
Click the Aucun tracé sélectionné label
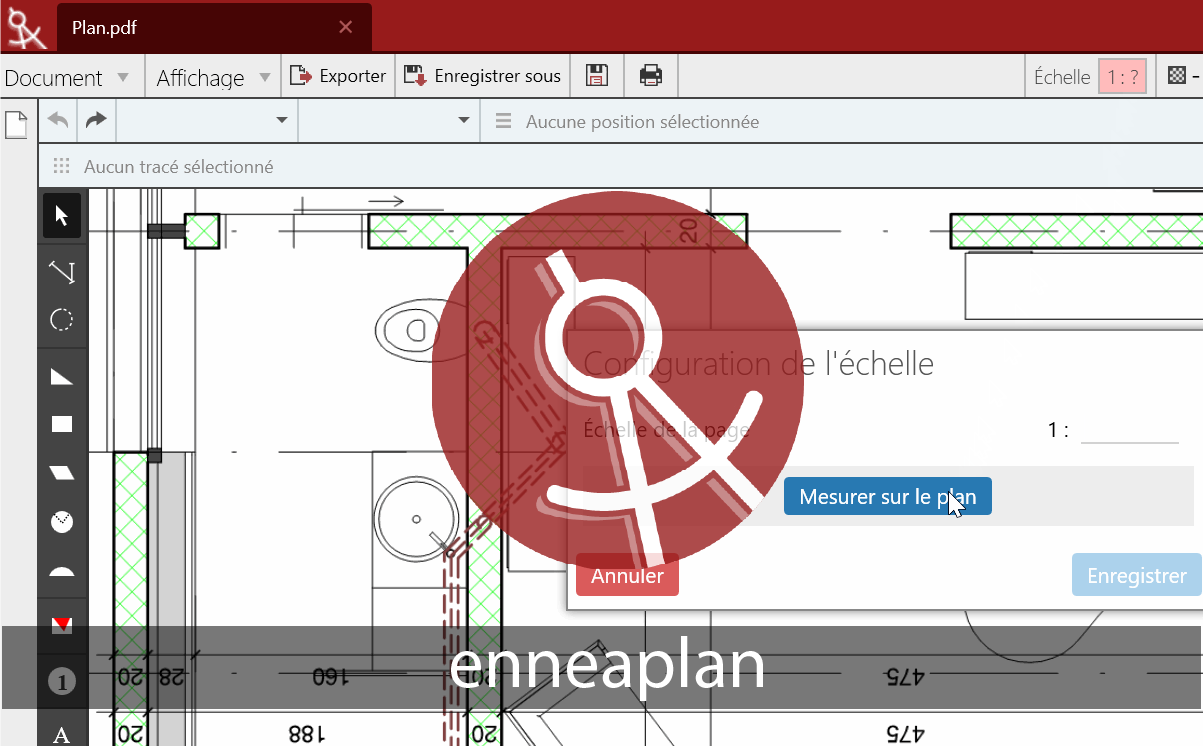tap(178, 167)
